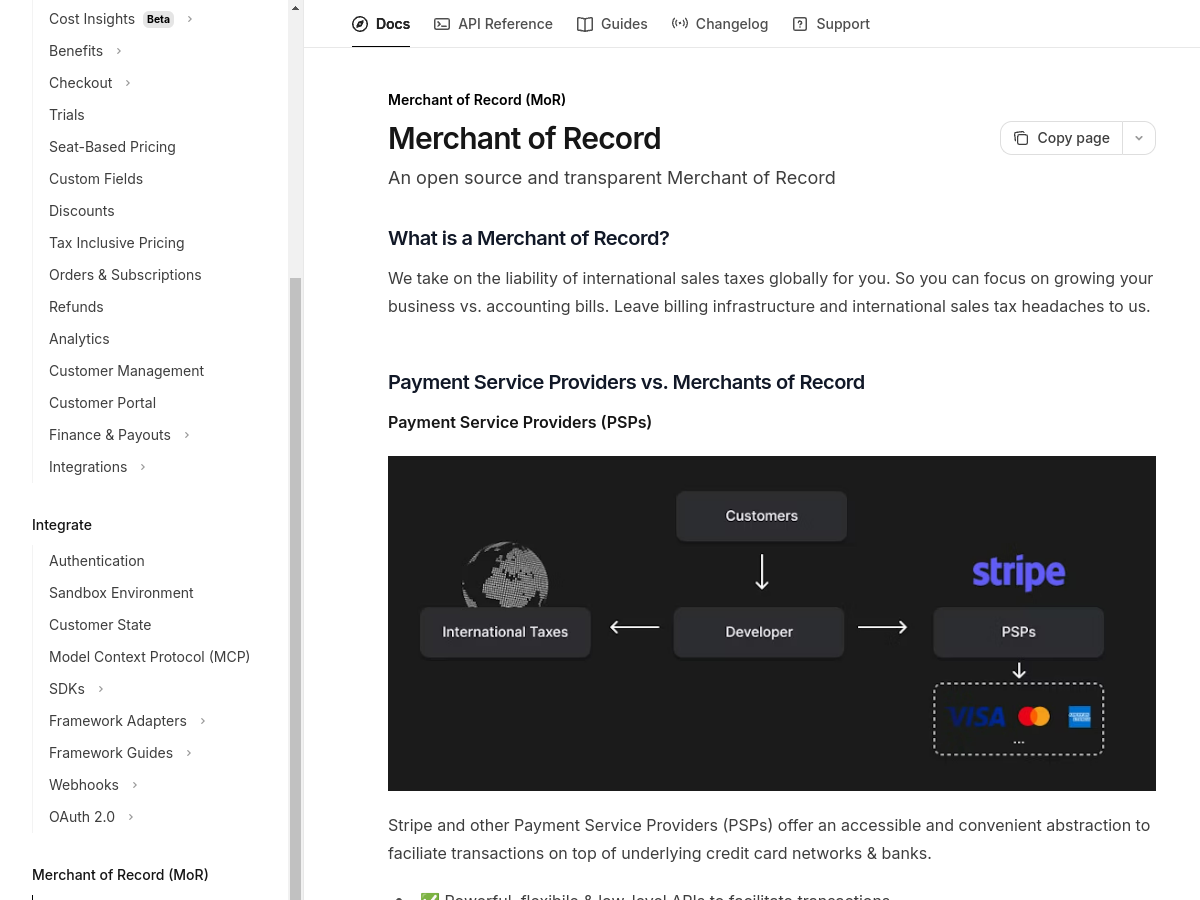The image size is (1200, 900).
Task: Click the Changelog broadcast icon
Action: (680, 23)
